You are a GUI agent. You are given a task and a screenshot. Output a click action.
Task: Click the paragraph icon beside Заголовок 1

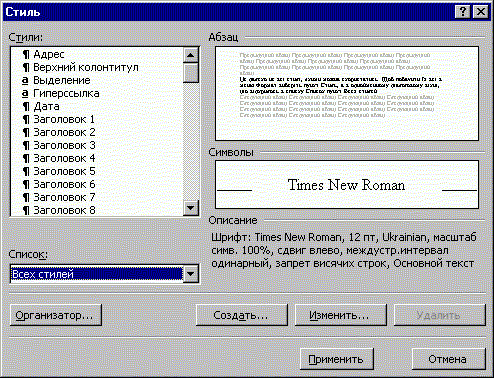[x=26, y=119]
